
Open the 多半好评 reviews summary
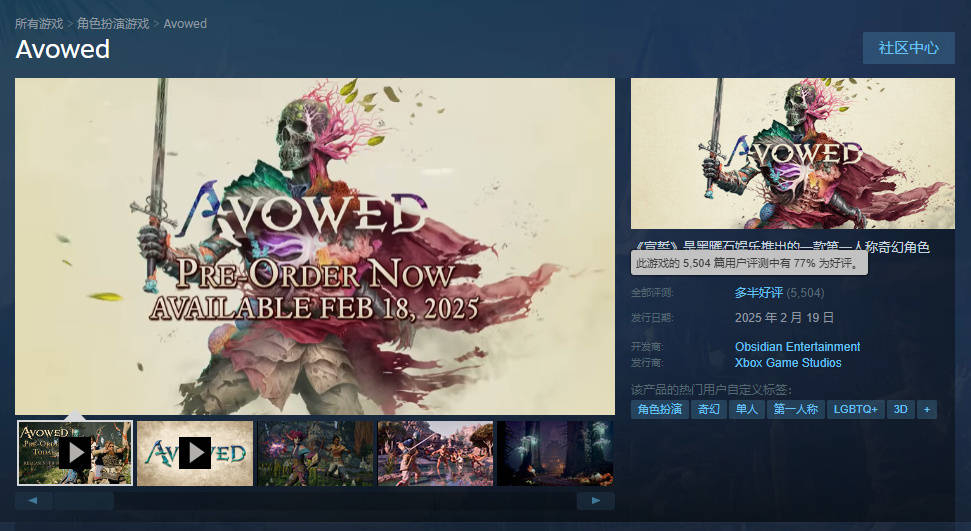759,292
